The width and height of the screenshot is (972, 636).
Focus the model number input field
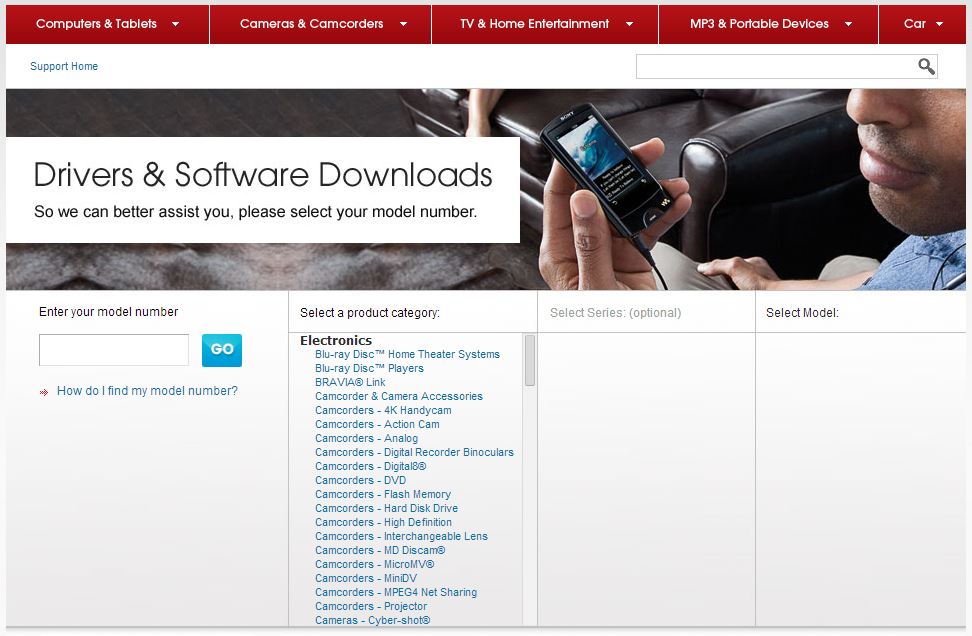[x=114, y=350]
